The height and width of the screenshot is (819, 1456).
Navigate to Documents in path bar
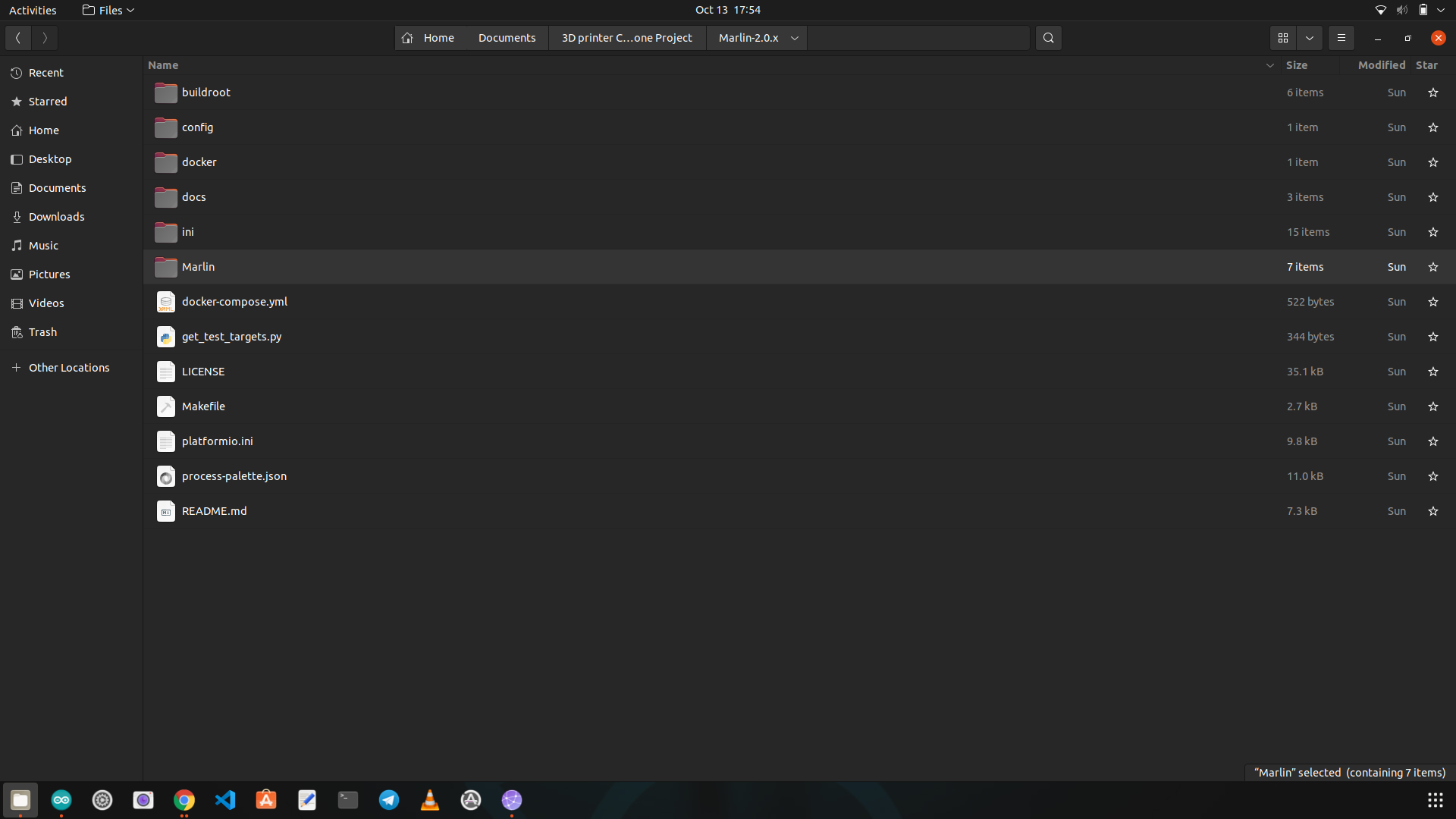click(507, 38)
